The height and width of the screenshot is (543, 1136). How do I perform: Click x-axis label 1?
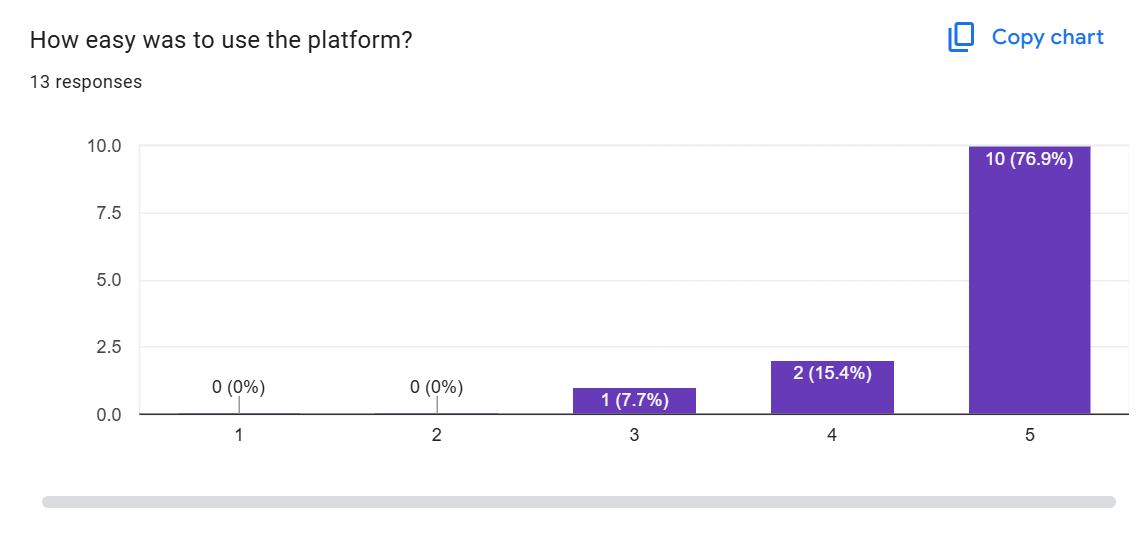pos(239,436)
